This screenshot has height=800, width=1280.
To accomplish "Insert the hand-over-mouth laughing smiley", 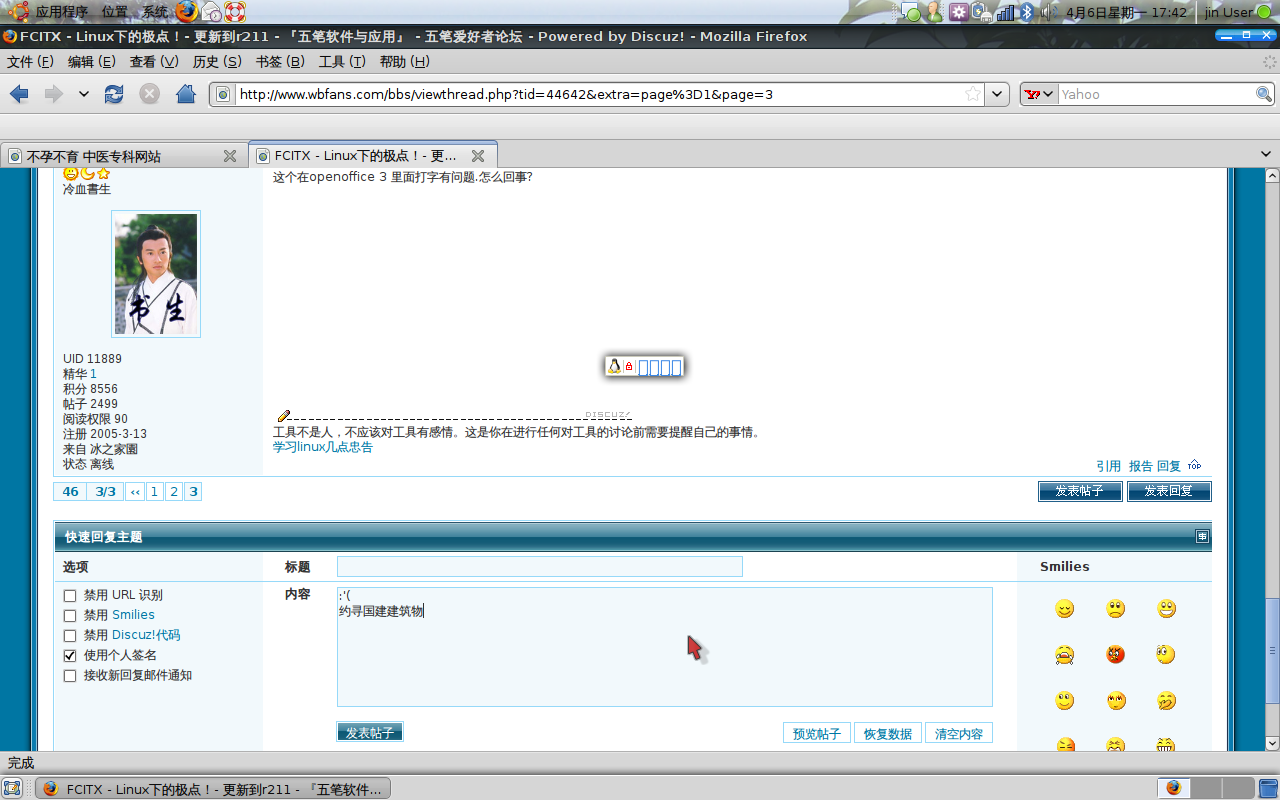I will click(x=1167, y=701).
